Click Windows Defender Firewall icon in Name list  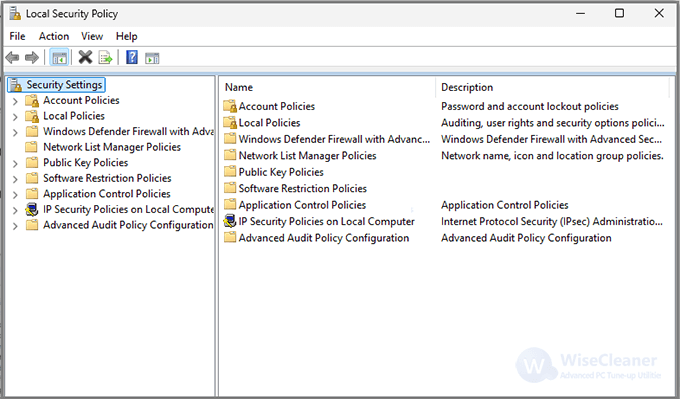point(230,139)
